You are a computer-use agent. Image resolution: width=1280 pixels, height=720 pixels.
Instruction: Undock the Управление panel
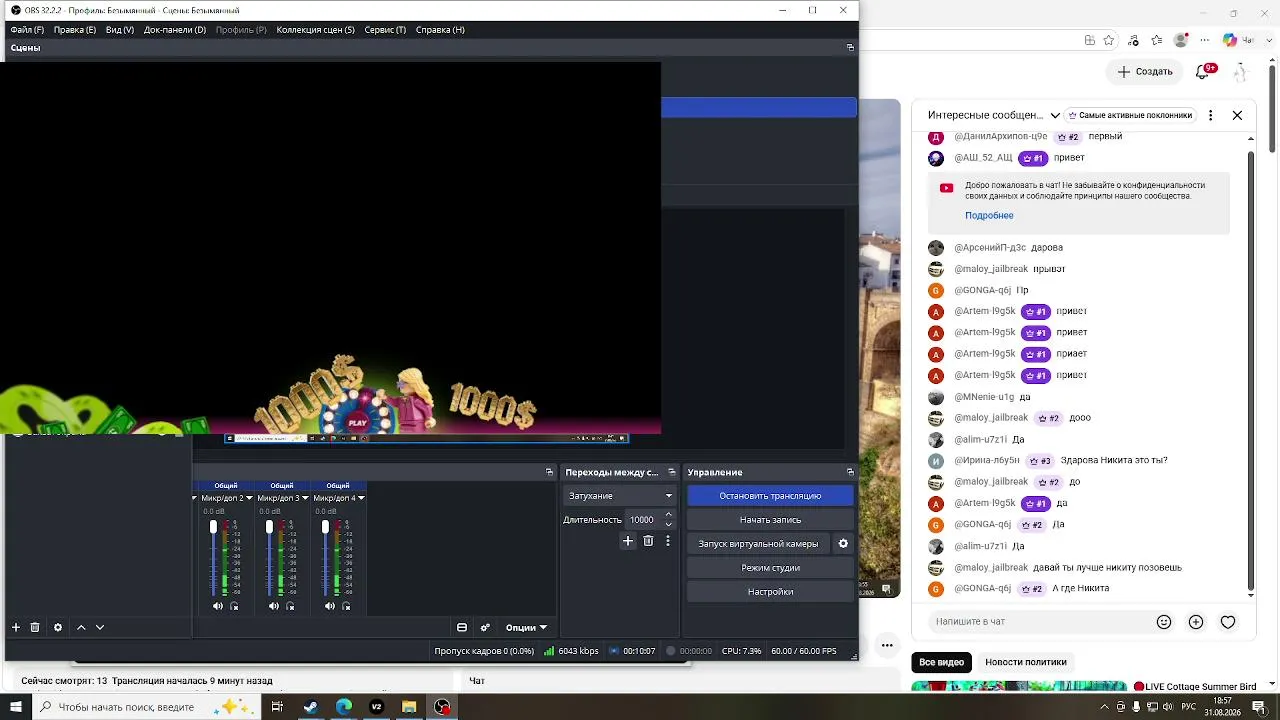tap(850, 472)
